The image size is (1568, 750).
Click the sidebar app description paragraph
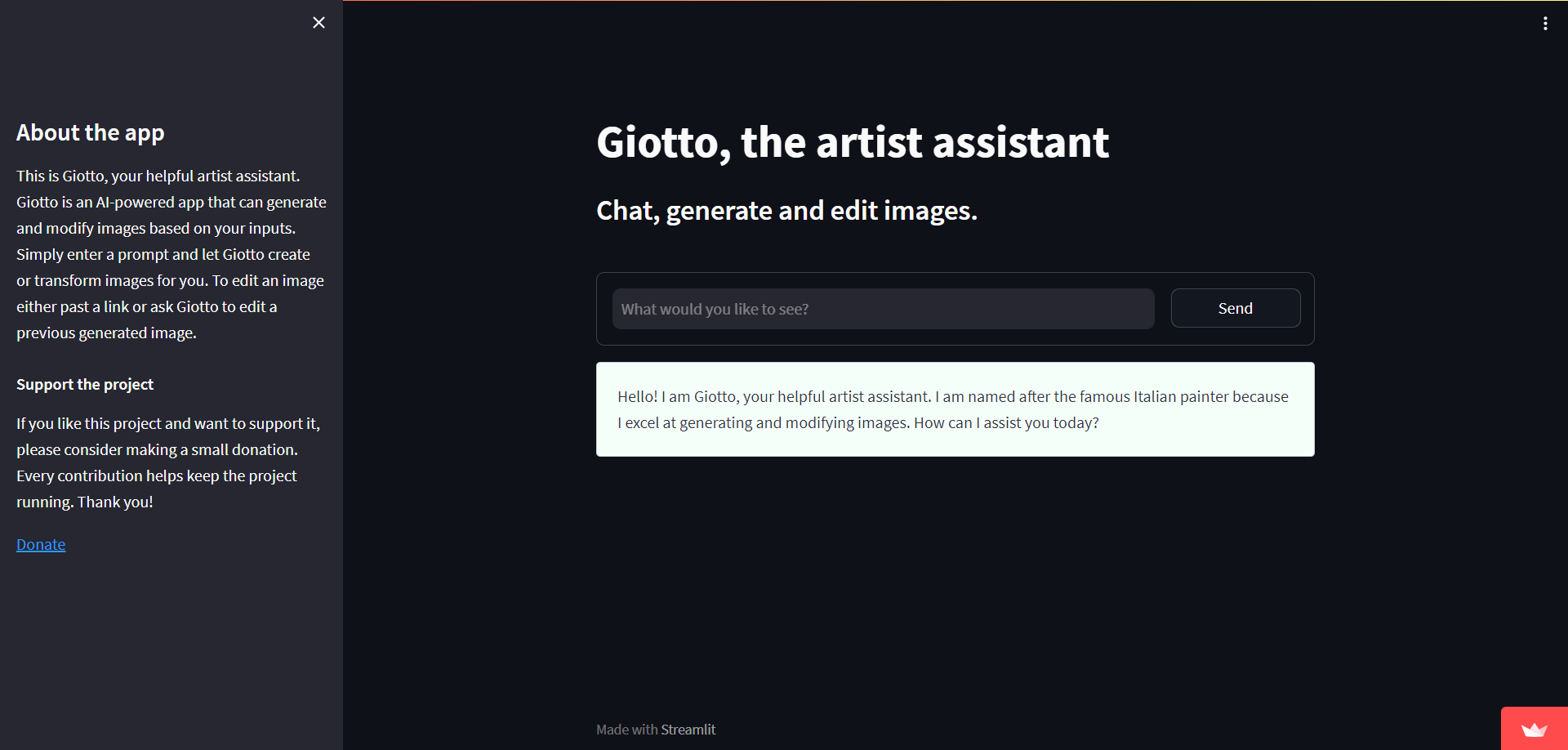pyautogui.click(x=170, y=253)
